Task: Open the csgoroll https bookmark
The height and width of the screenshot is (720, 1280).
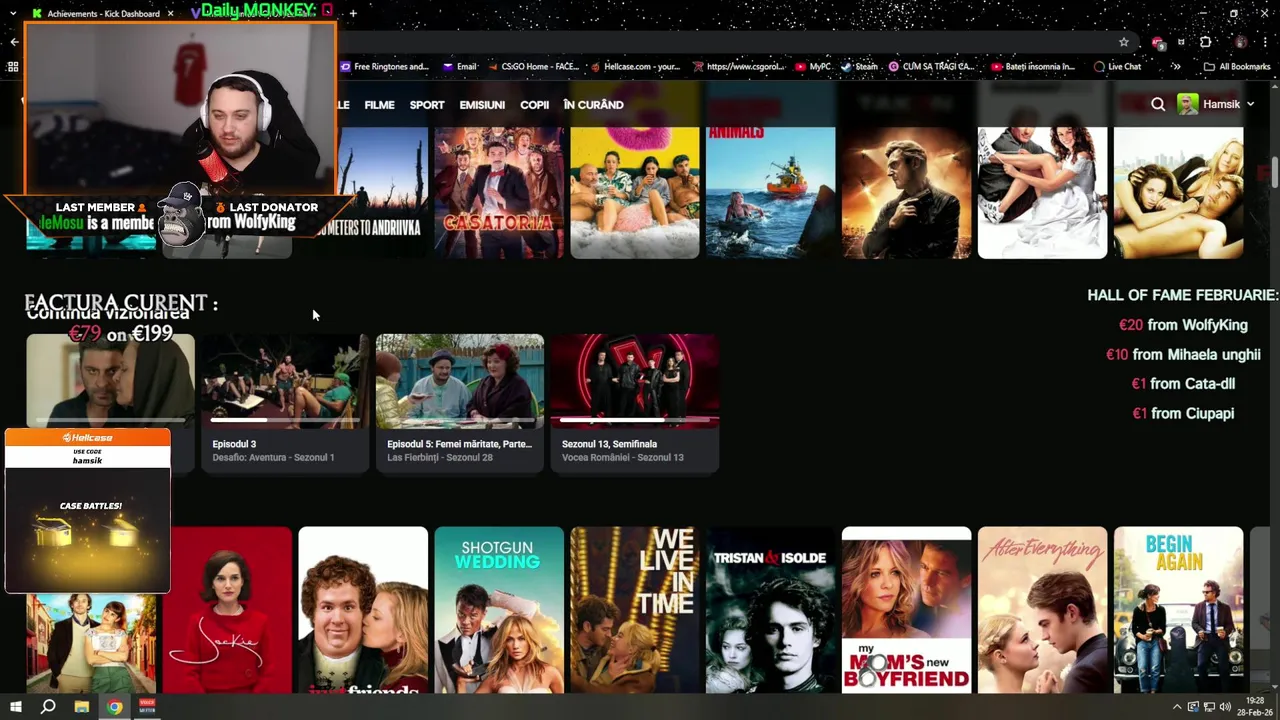Action: click(x=739, y=67)
